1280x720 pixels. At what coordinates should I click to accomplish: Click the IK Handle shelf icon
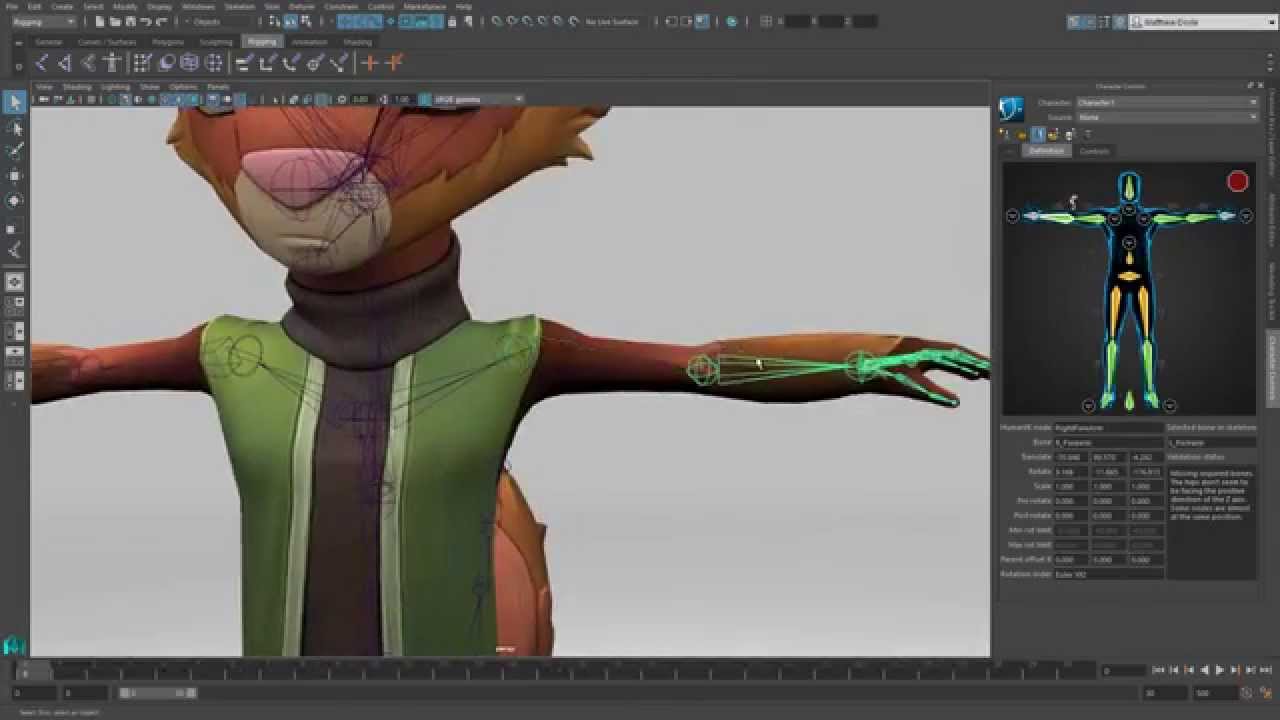coord(65,63)
